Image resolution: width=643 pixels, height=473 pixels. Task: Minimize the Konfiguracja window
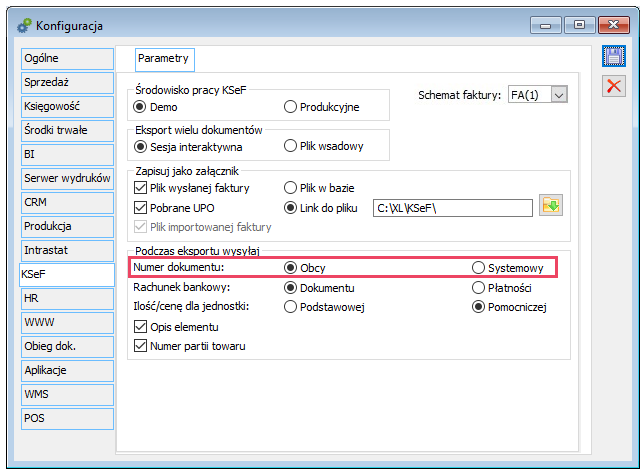pyautogui.click(x=545, y=25)
